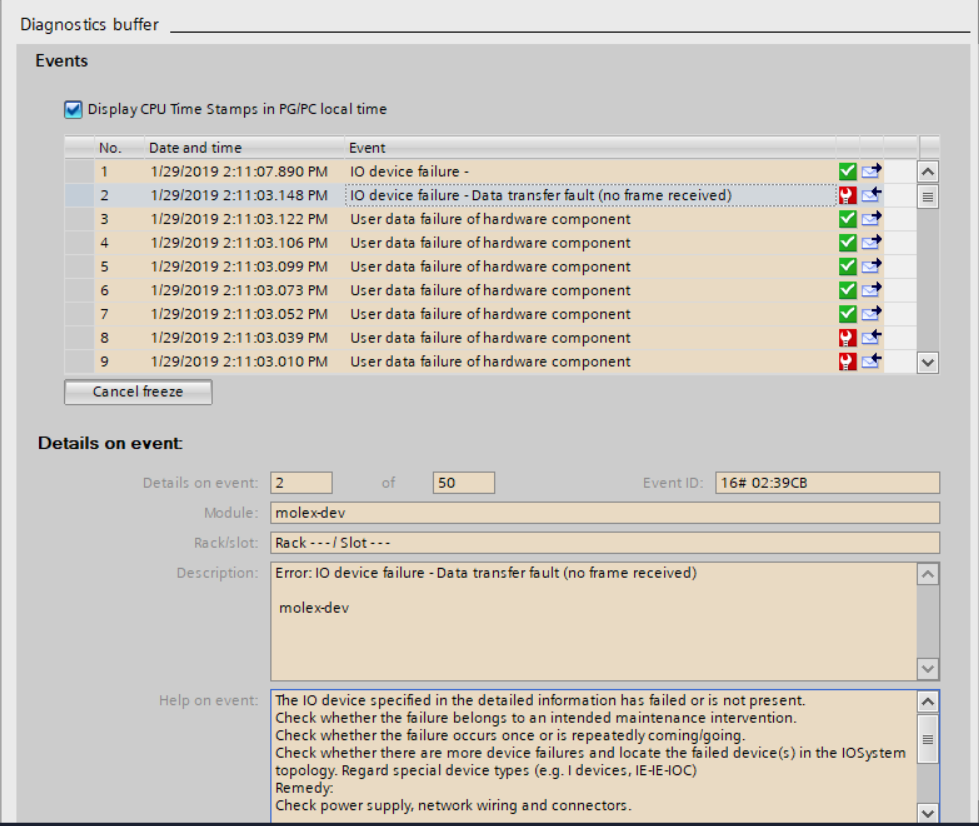Click Description box scroll down arrow
The image size is (979, 826).
[x=928, y=669]
